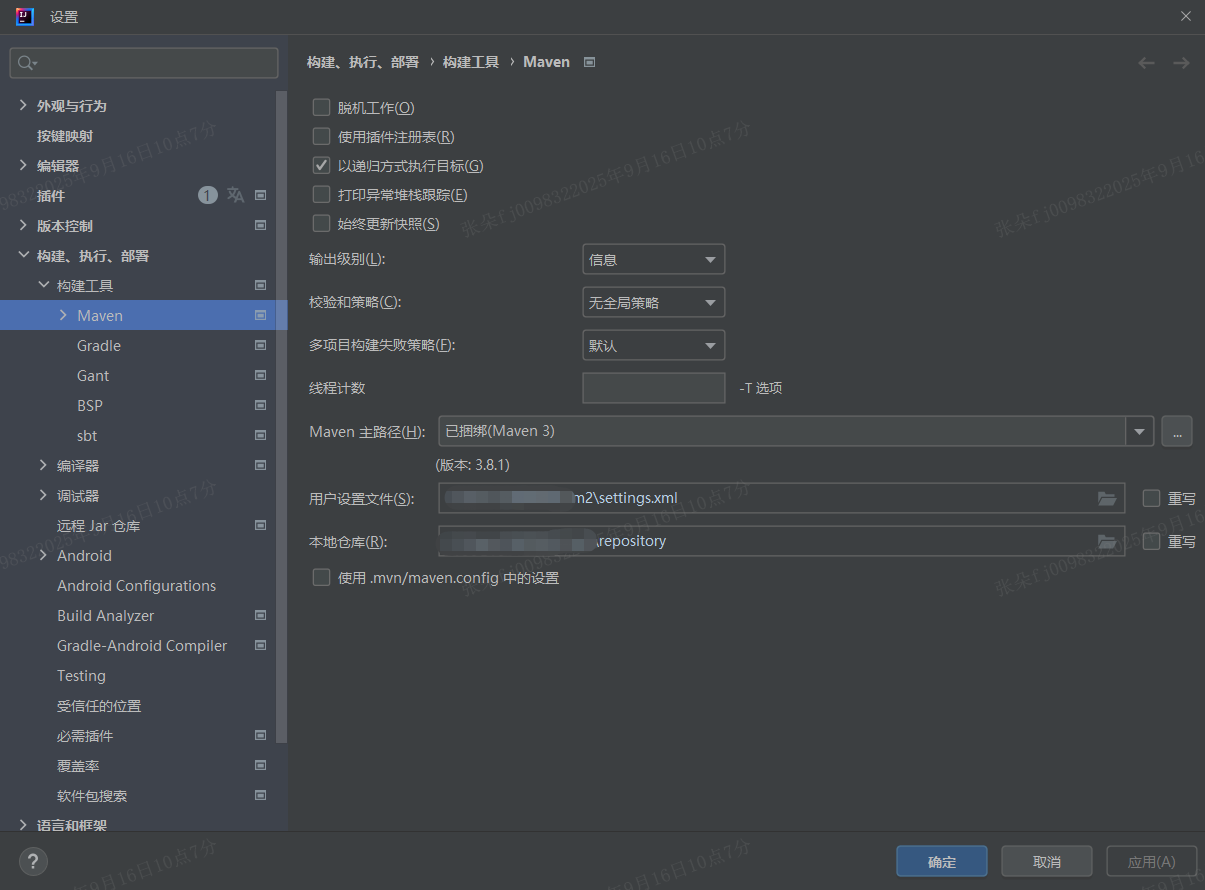The height and width of the screenshot is (890, 1205).
Task: Click 取消 button to cancel
Action: click(x=1047, y=861)
